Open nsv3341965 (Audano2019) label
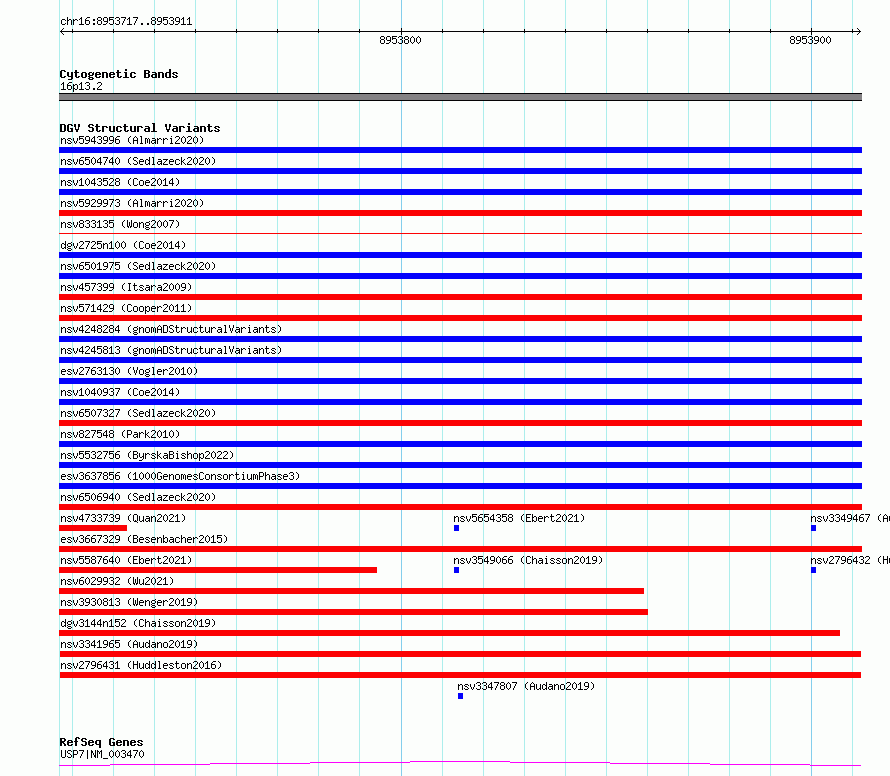The width and height of the screenshot is (890, 776). [x=129, y=644]
